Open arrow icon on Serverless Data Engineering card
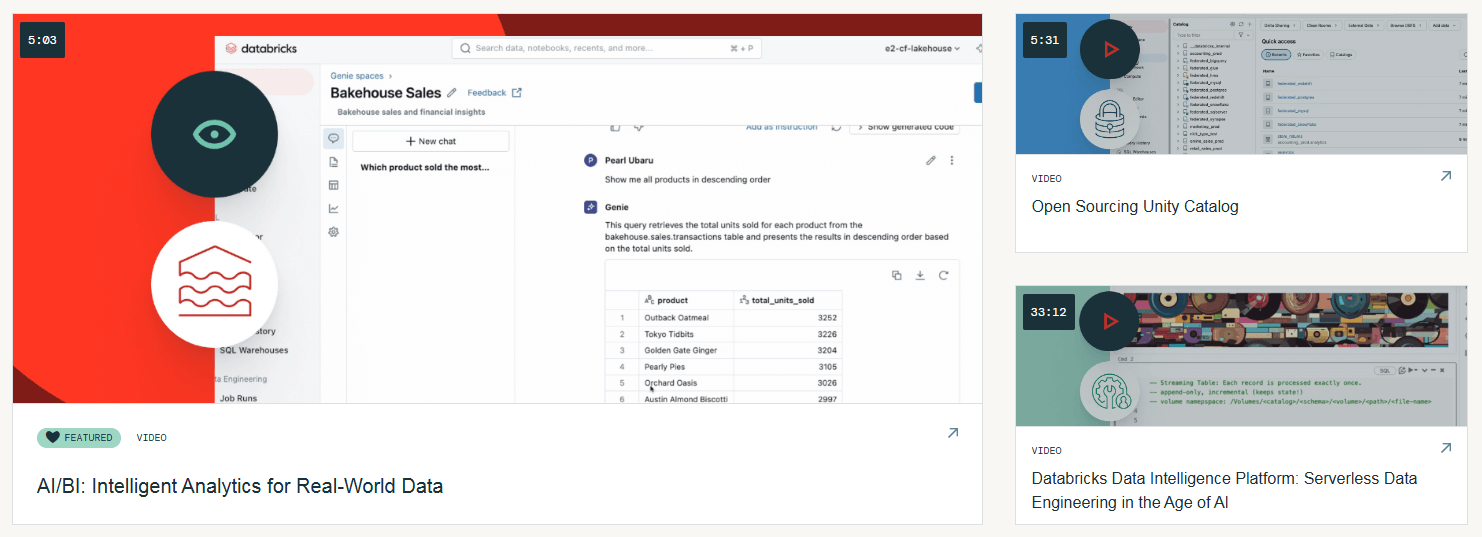Screen dimensions: 1482x537 coord(1445,448)
